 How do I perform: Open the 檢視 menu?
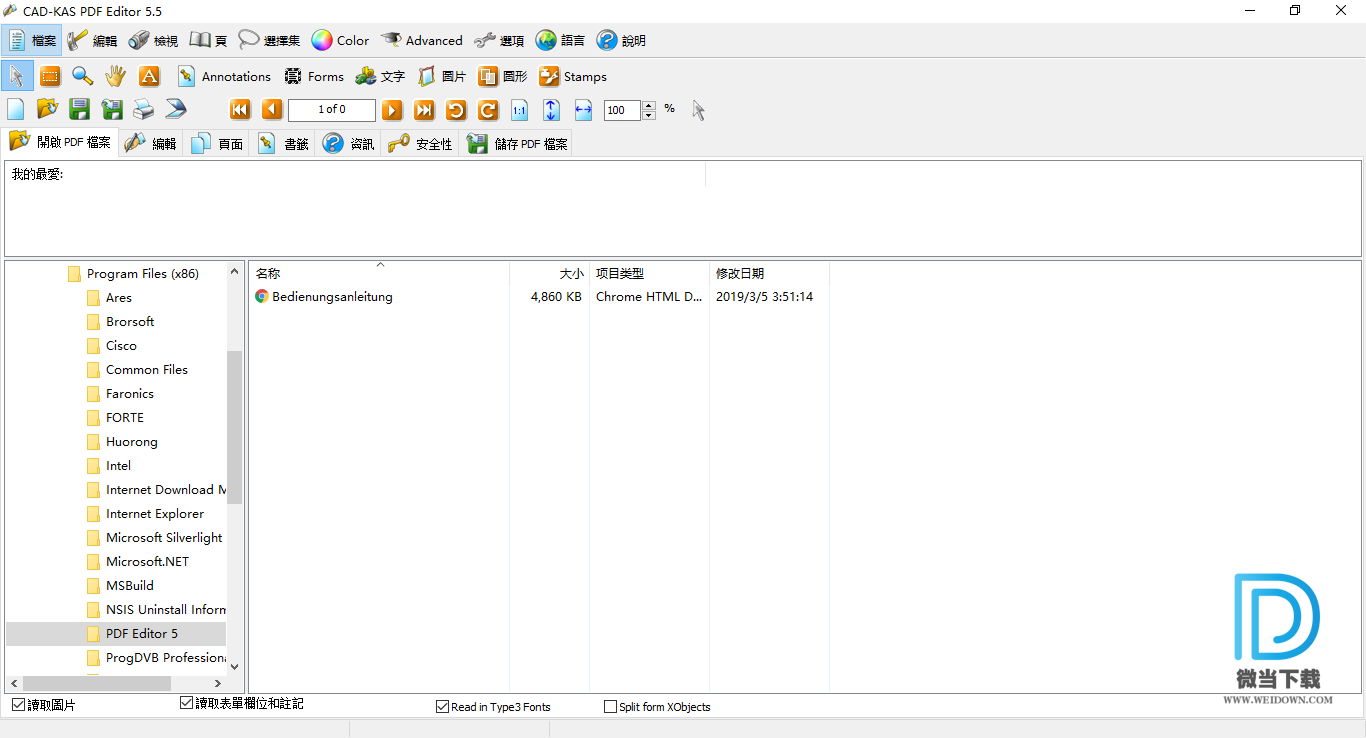(154, 41)
